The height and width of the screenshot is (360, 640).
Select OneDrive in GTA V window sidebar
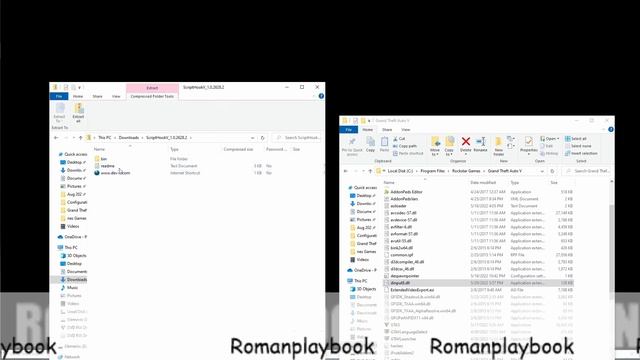[x=362, y=270]
